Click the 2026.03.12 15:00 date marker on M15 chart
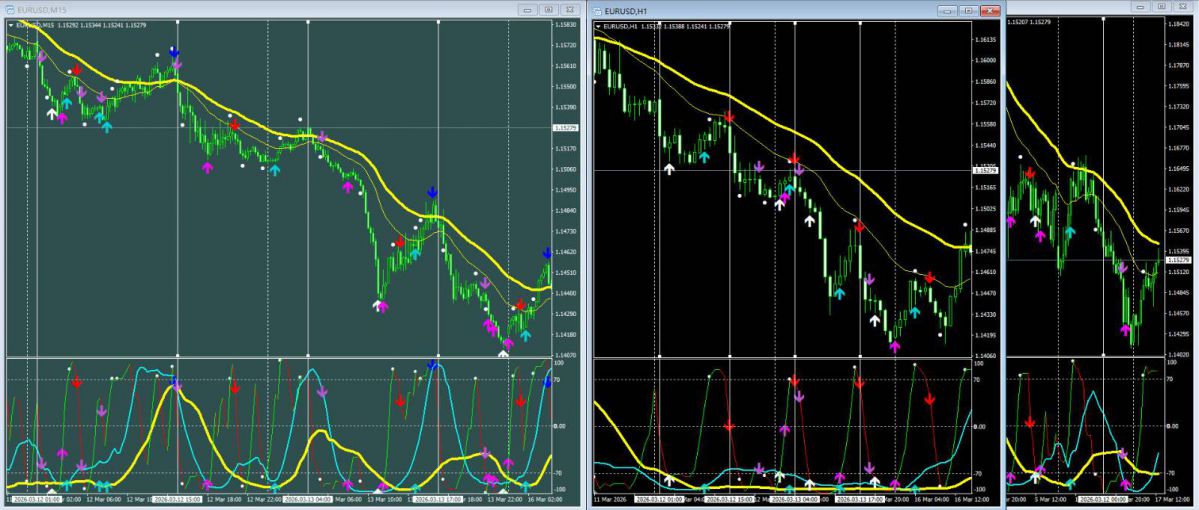The width and height of the screenshot is (1199, 510). (177, 499)
